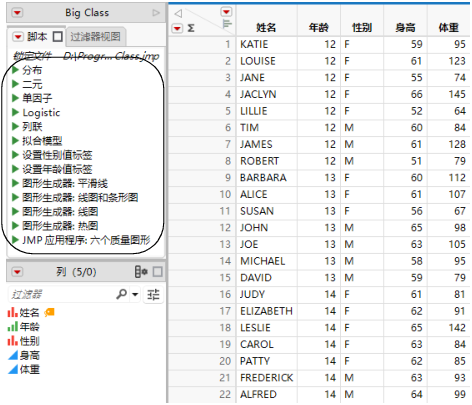Open the column filter settings sliders icon
The width and height of the screenshot is (472, 405).
tap(153, 295)
